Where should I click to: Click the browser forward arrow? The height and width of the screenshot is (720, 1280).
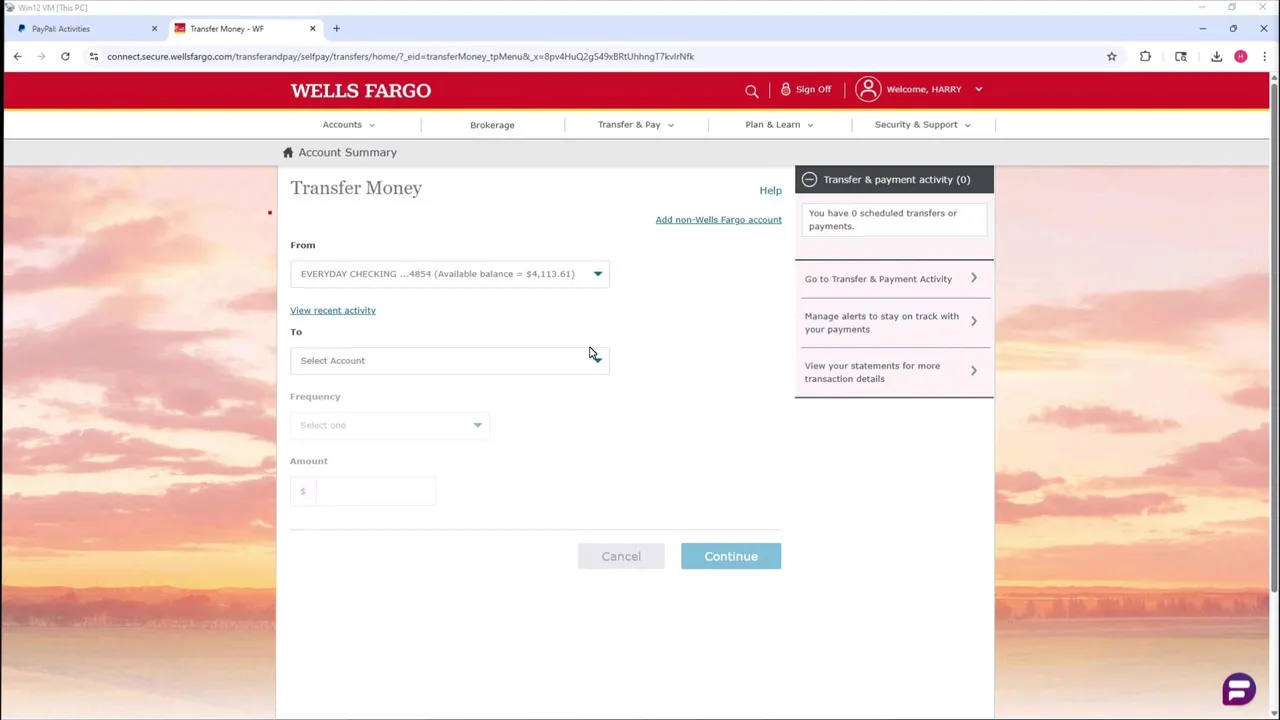[41, 56]
